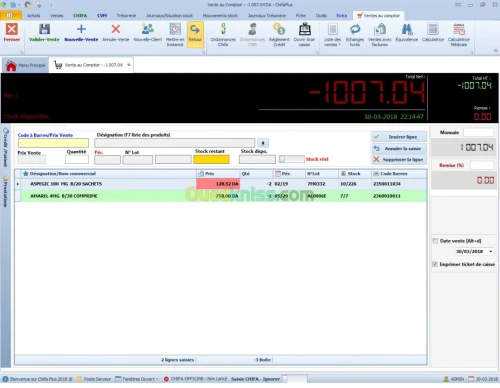Open product list button beside Désignation
This screenshot has width=500, height=388.
coord(263,143)
